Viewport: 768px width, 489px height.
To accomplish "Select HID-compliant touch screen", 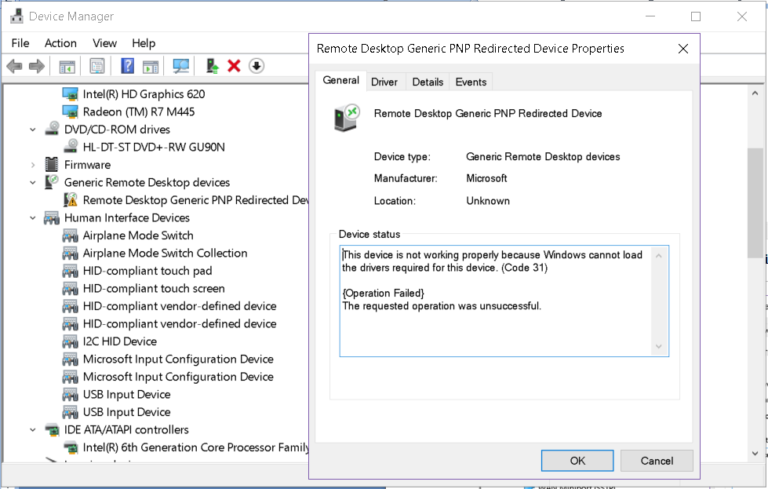I will [154, 289].
